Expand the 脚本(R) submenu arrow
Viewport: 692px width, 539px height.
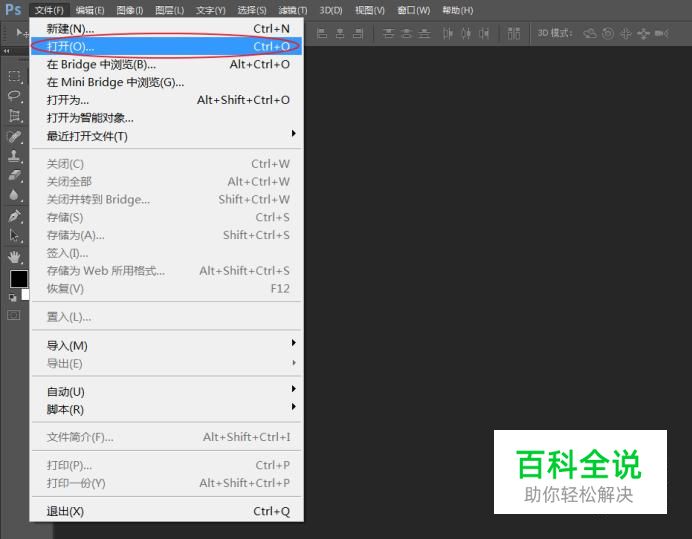click(293, 407)
